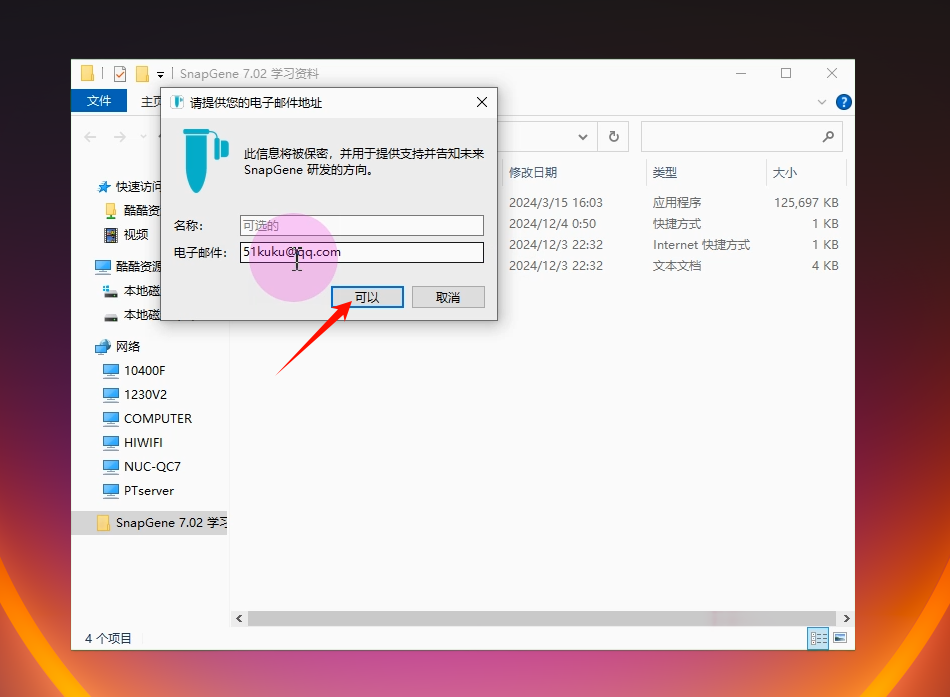This screenshot has width=950, height=697.
Task: Click the properties checkmark icon in title bar
Action: tap(120, 74)
